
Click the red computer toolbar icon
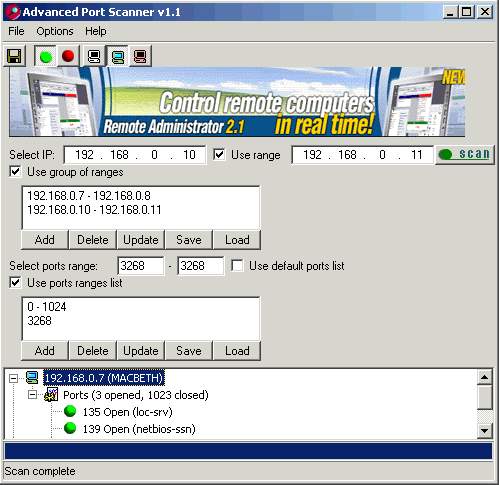coord(140,56)
